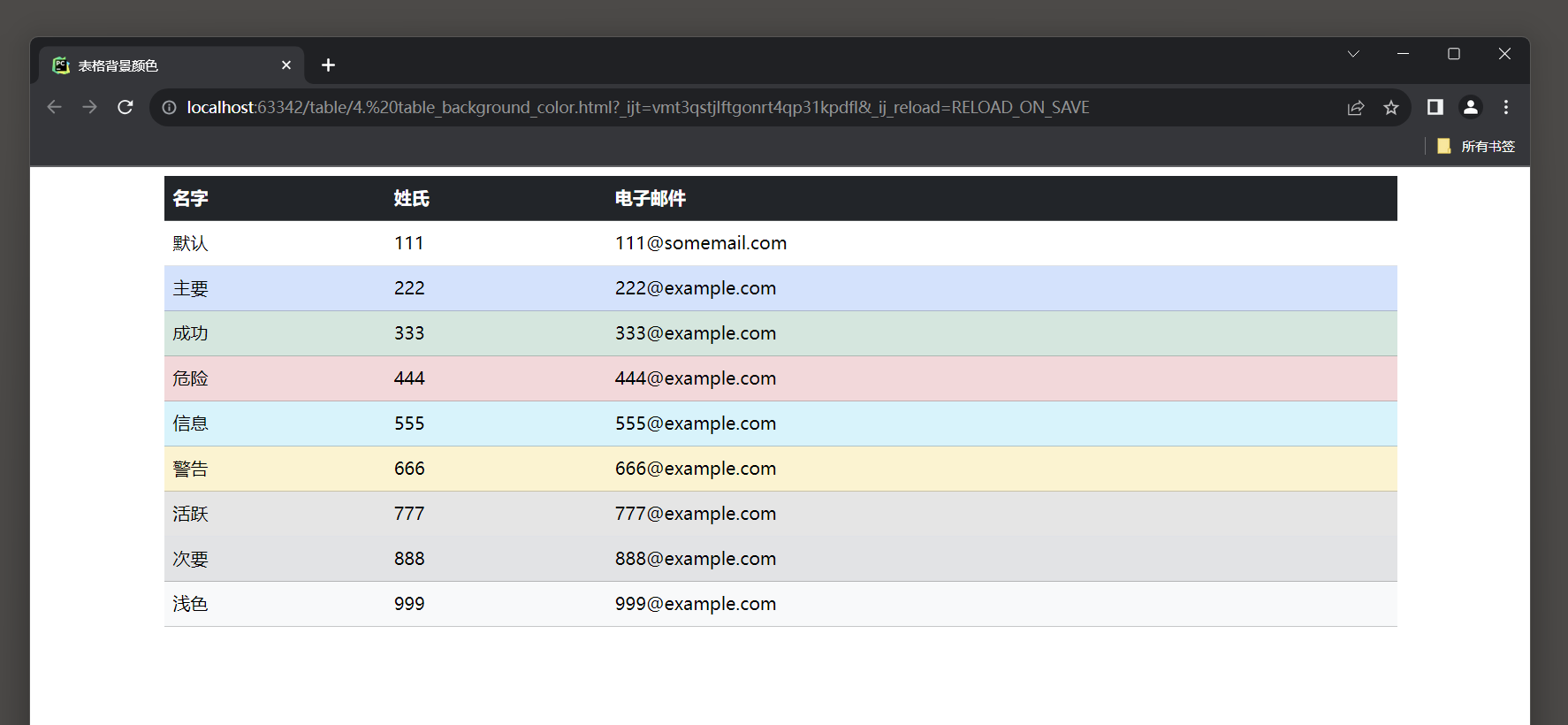Select the 警告 cell
This screenshot has height=725, width=1568.
(275, 469)
